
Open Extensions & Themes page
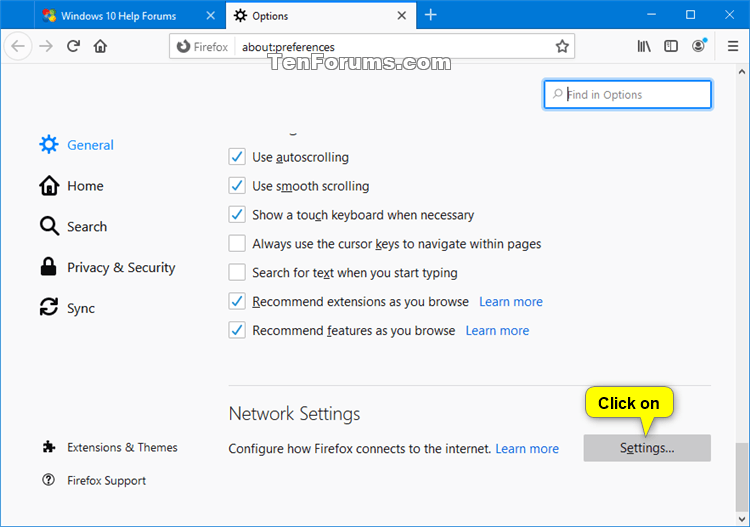coord(110,447)
